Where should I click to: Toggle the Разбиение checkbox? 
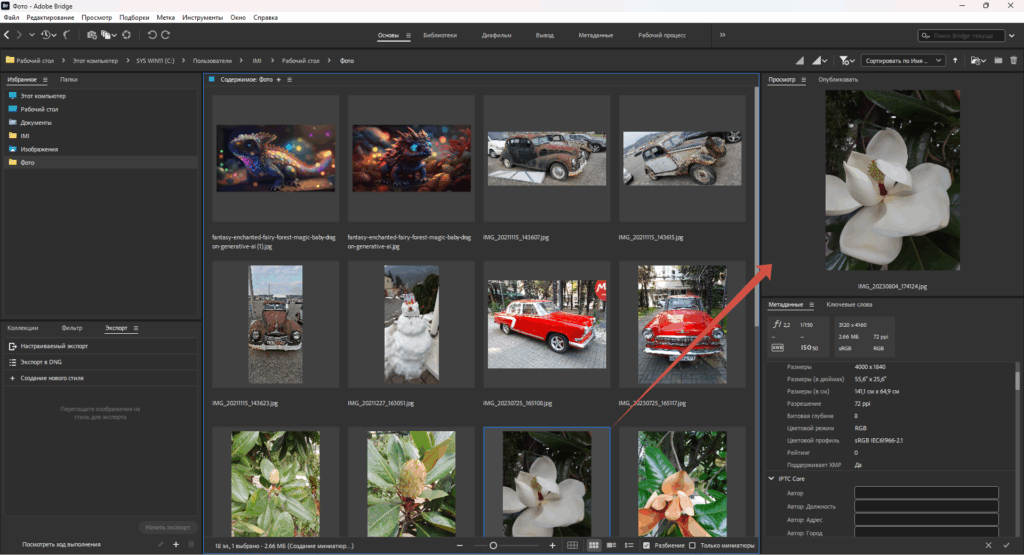point(647,546)
